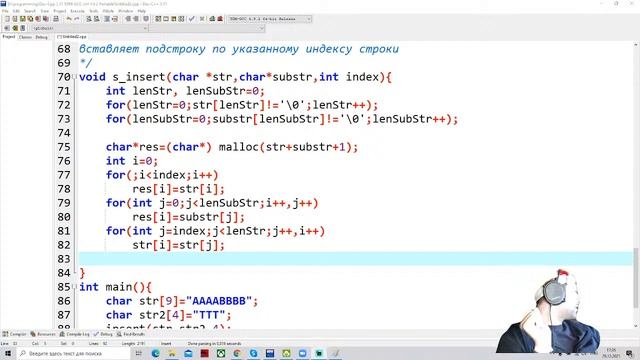Open the Project menu
Viewport: 640px width, 360px height.
pos(60,11)
